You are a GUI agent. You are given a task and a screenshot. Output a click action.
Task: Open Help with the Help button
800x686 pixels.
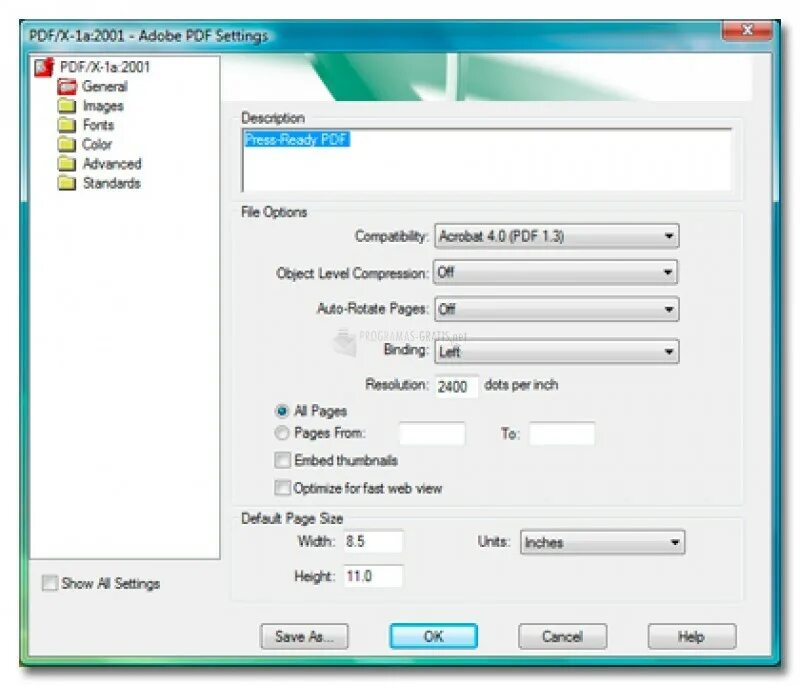click(x=692, y=637)
